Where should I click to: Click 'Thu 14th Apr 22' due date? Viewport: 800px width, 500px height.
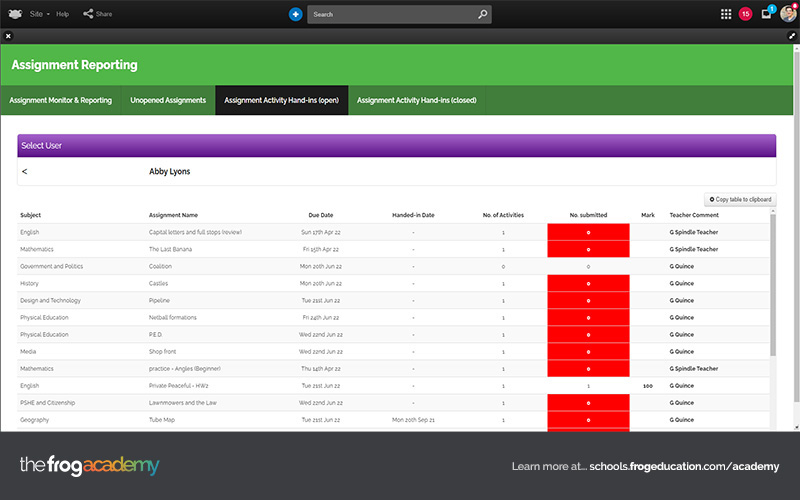tap(321, 369)
